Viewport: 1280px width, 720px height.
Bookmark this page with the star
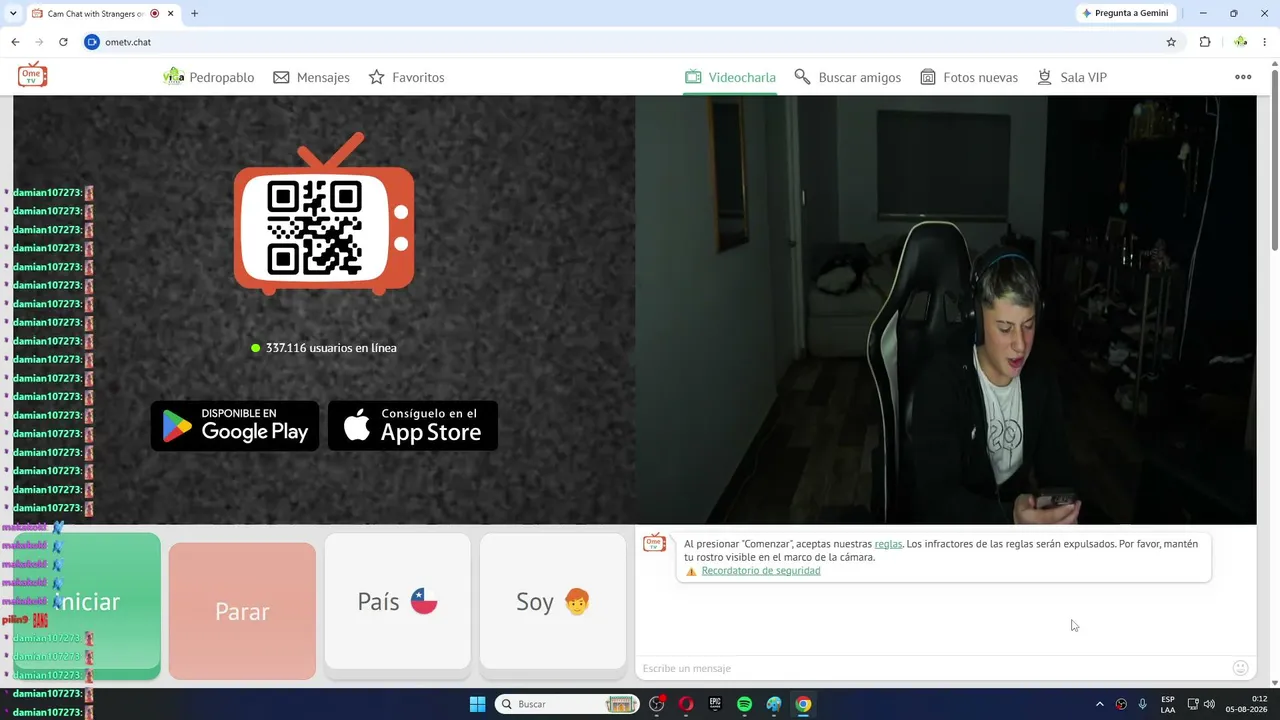[x=1171, y=42]
